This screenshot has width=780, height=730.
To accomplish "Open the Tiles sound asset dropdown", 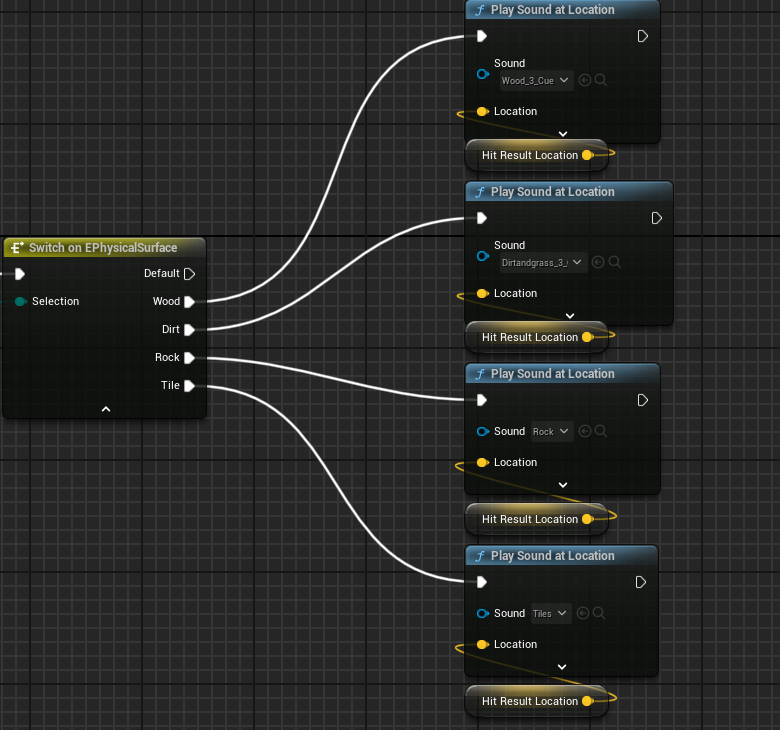I will pyautogui.click(x=551, y=614).
